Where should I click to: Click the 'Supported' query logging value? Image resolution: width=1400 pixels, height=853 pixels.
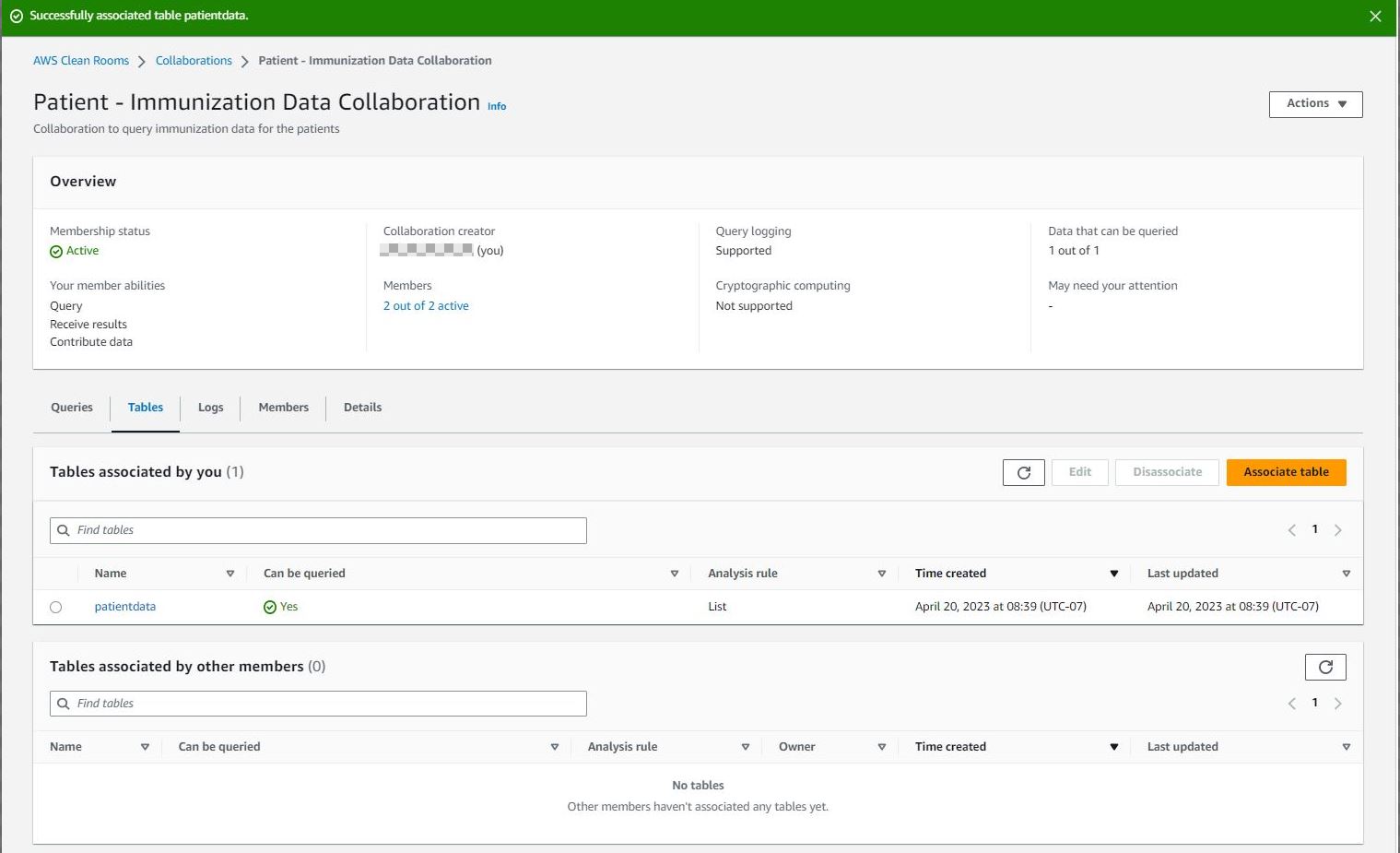pos(744,251)
